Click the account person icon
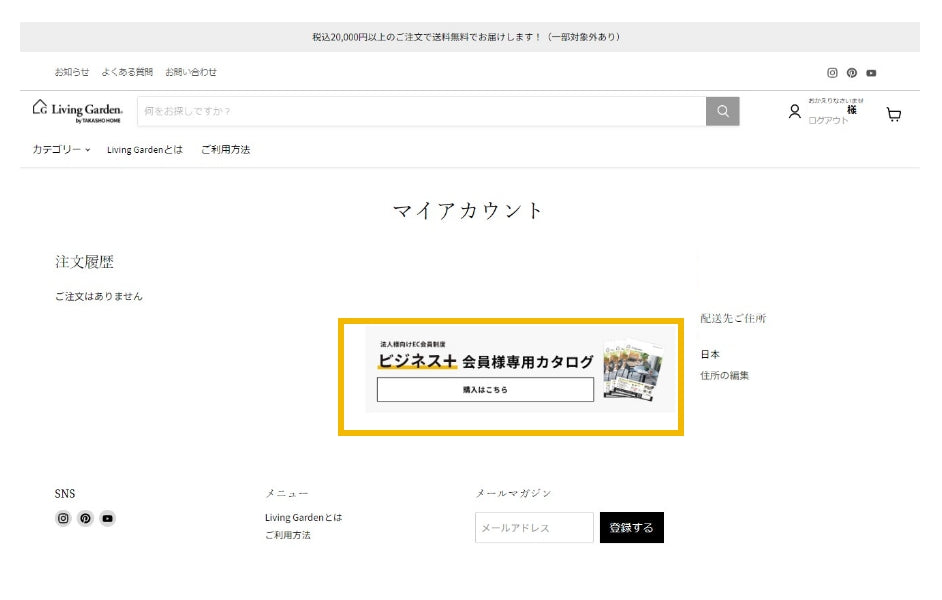 point(795,112)
